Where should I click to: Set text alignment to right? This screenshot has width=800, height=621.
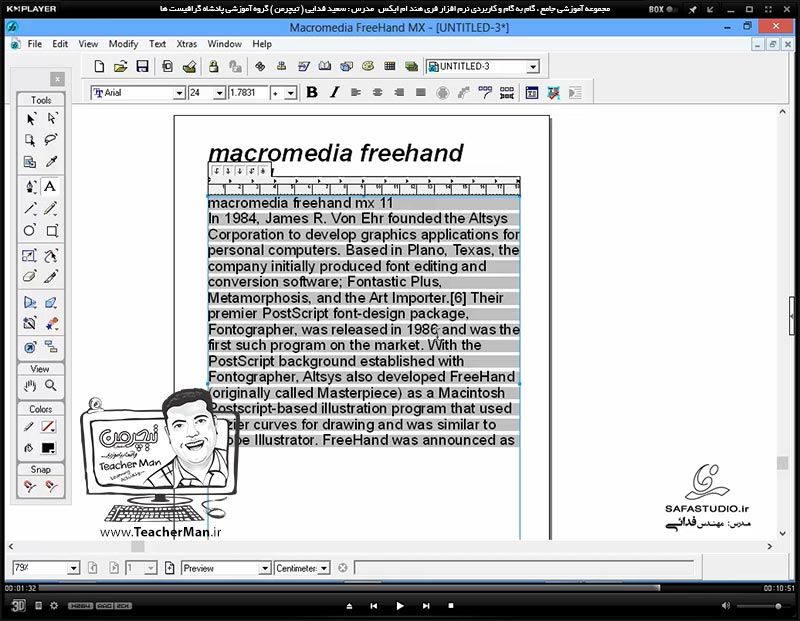pyautogui.click(x=399, y=92)
